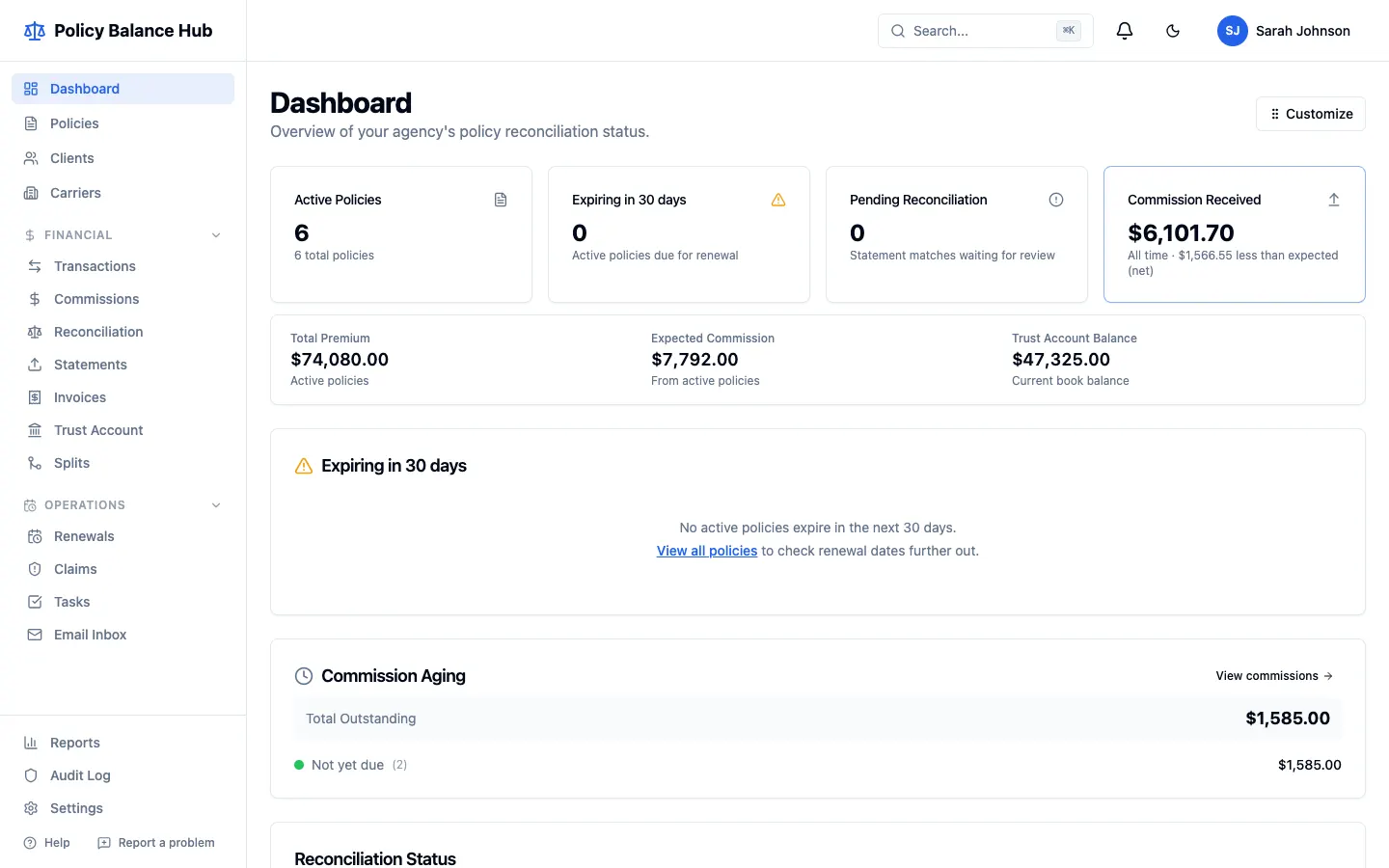Collapse the FINANCIAL section chevron
1389x868 pixels.
216,235
